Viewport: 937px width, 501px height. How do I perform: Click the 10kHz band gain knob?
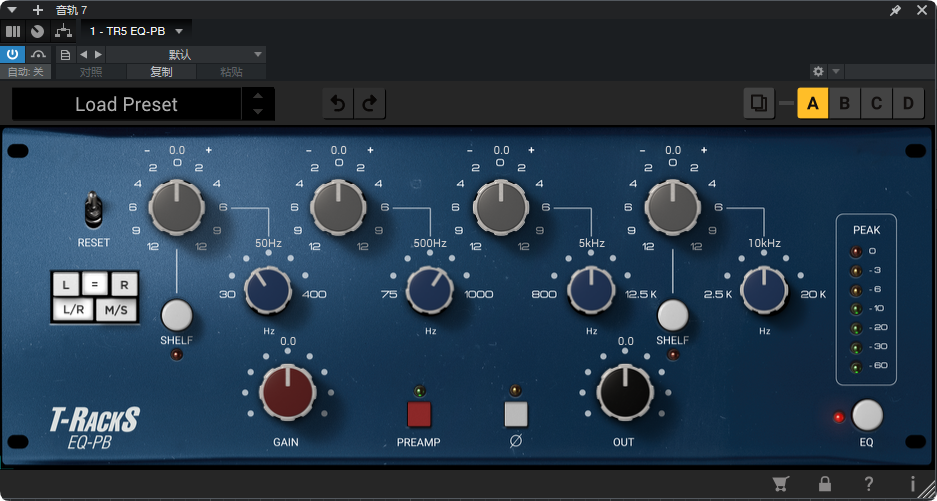click(x=673, y=206)
